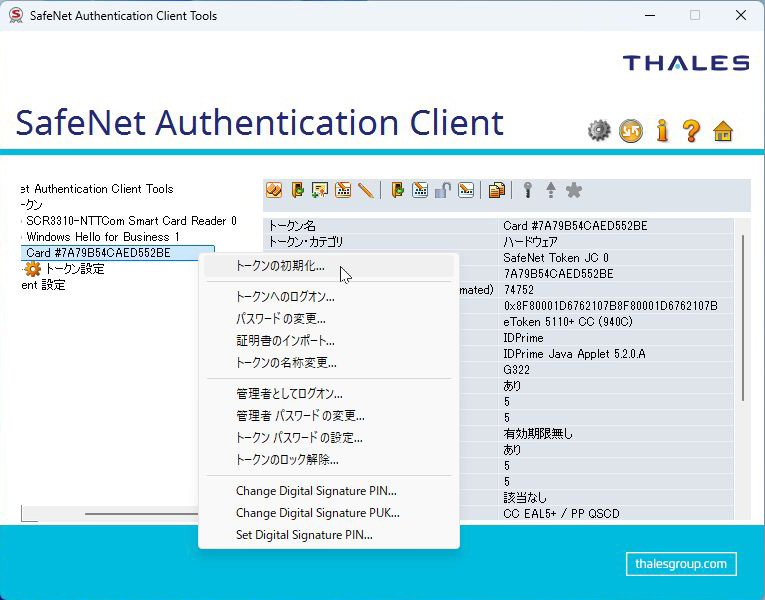Click the トークン・カテゴリ label cell
This screenshot has width=765, height=600.
(x=381, y=241)
